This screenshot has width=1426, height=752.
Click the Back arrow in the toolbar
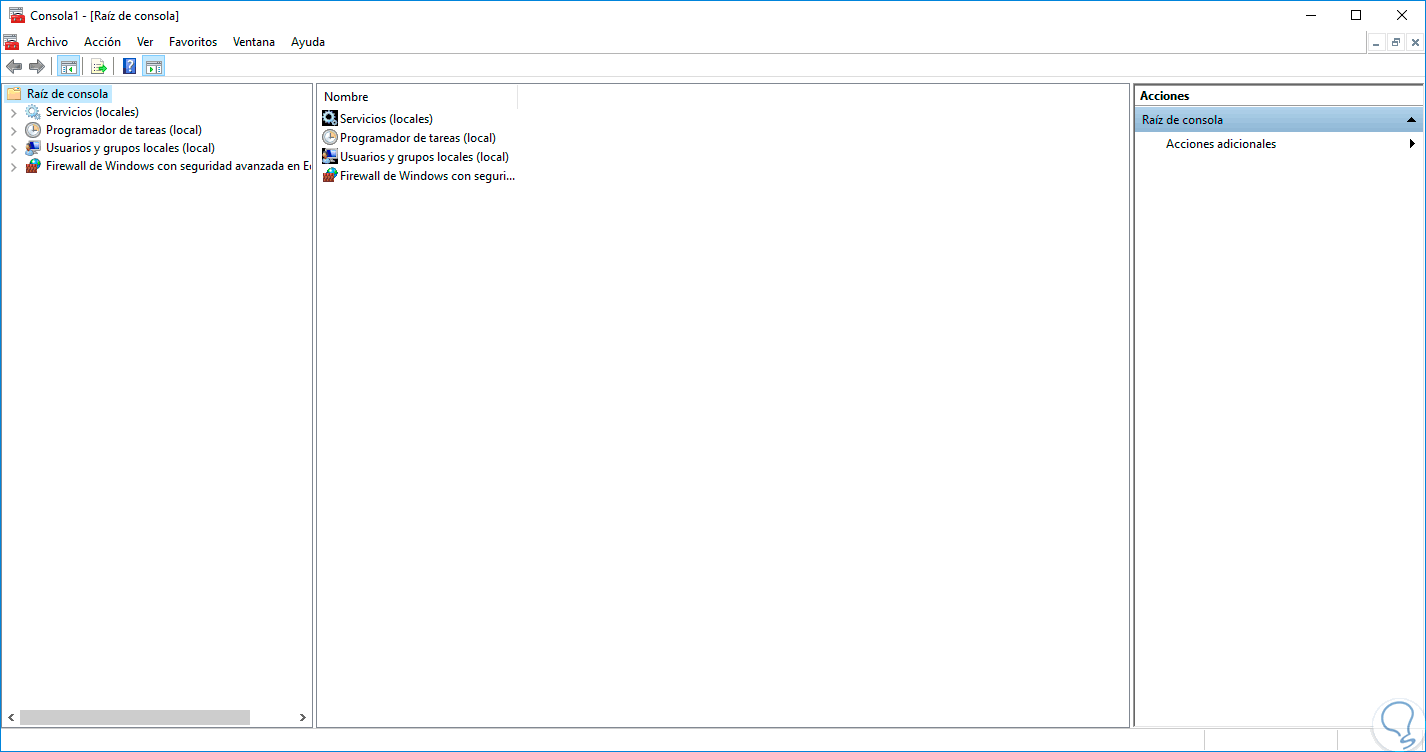[x=14, y=67]
